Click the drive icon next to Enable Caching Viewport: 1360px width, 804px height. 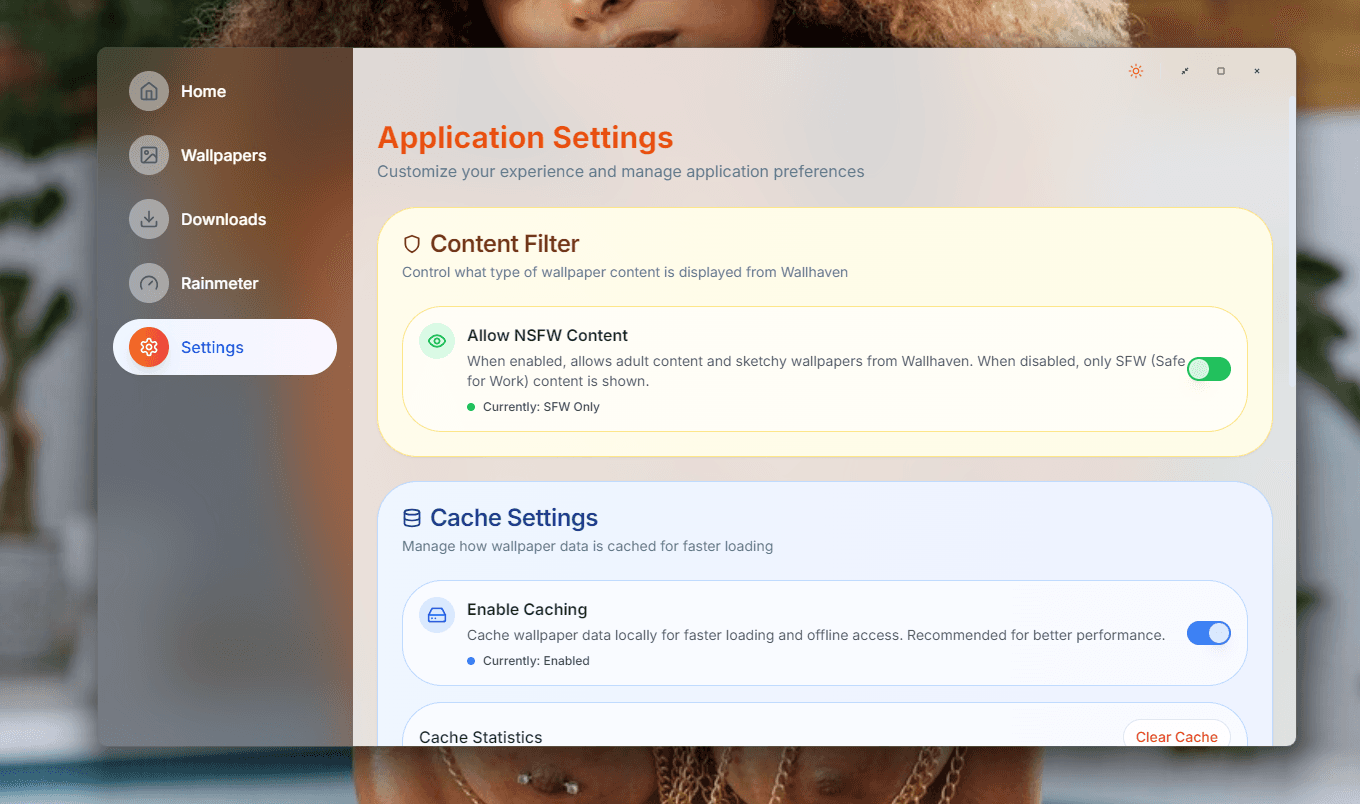tap(436, 614)
